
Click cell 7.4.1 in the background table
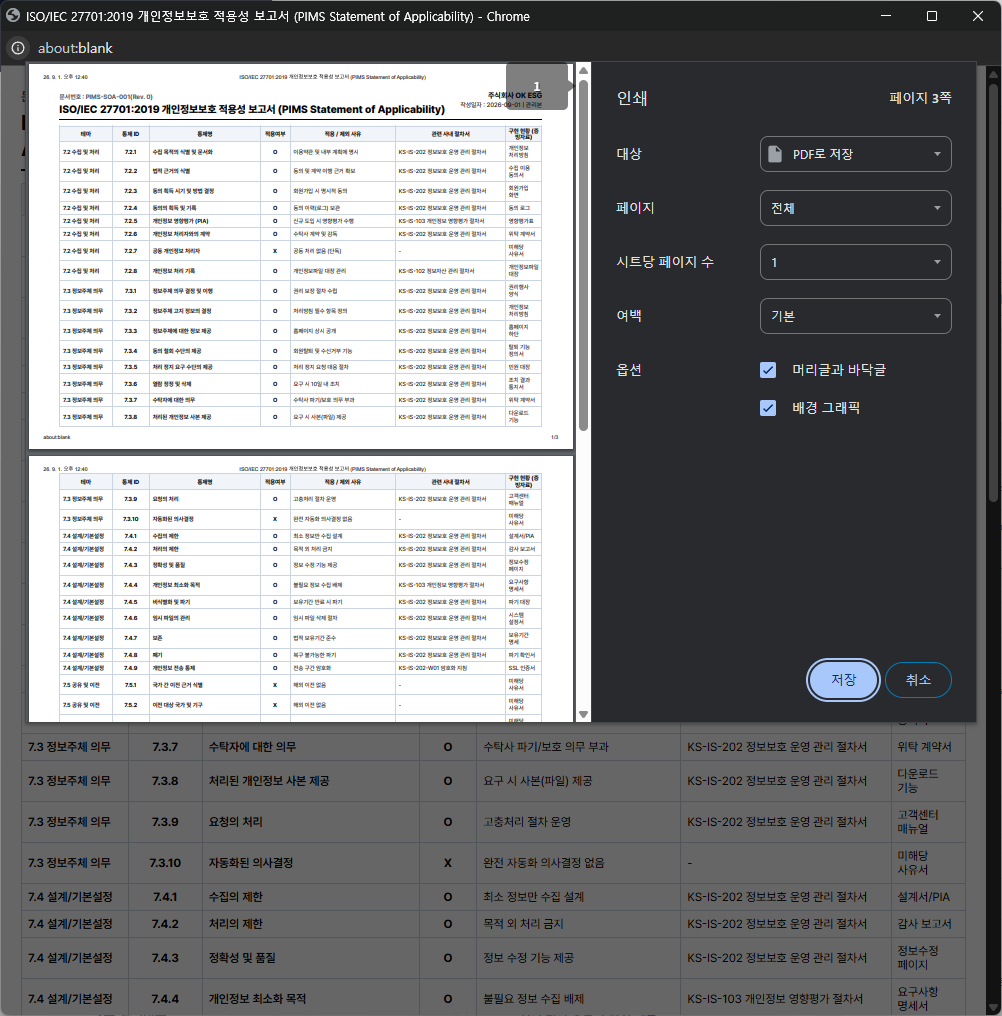coord(165,897)
